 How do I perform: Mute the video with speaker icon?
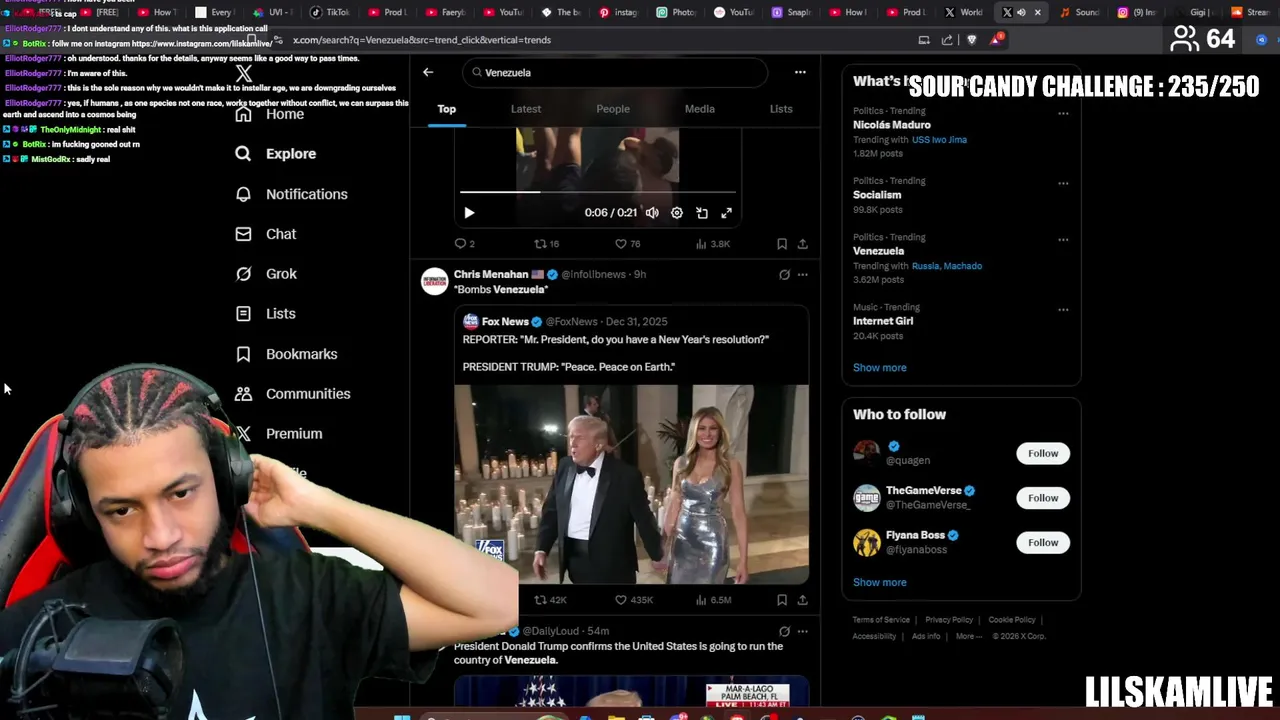652,213
